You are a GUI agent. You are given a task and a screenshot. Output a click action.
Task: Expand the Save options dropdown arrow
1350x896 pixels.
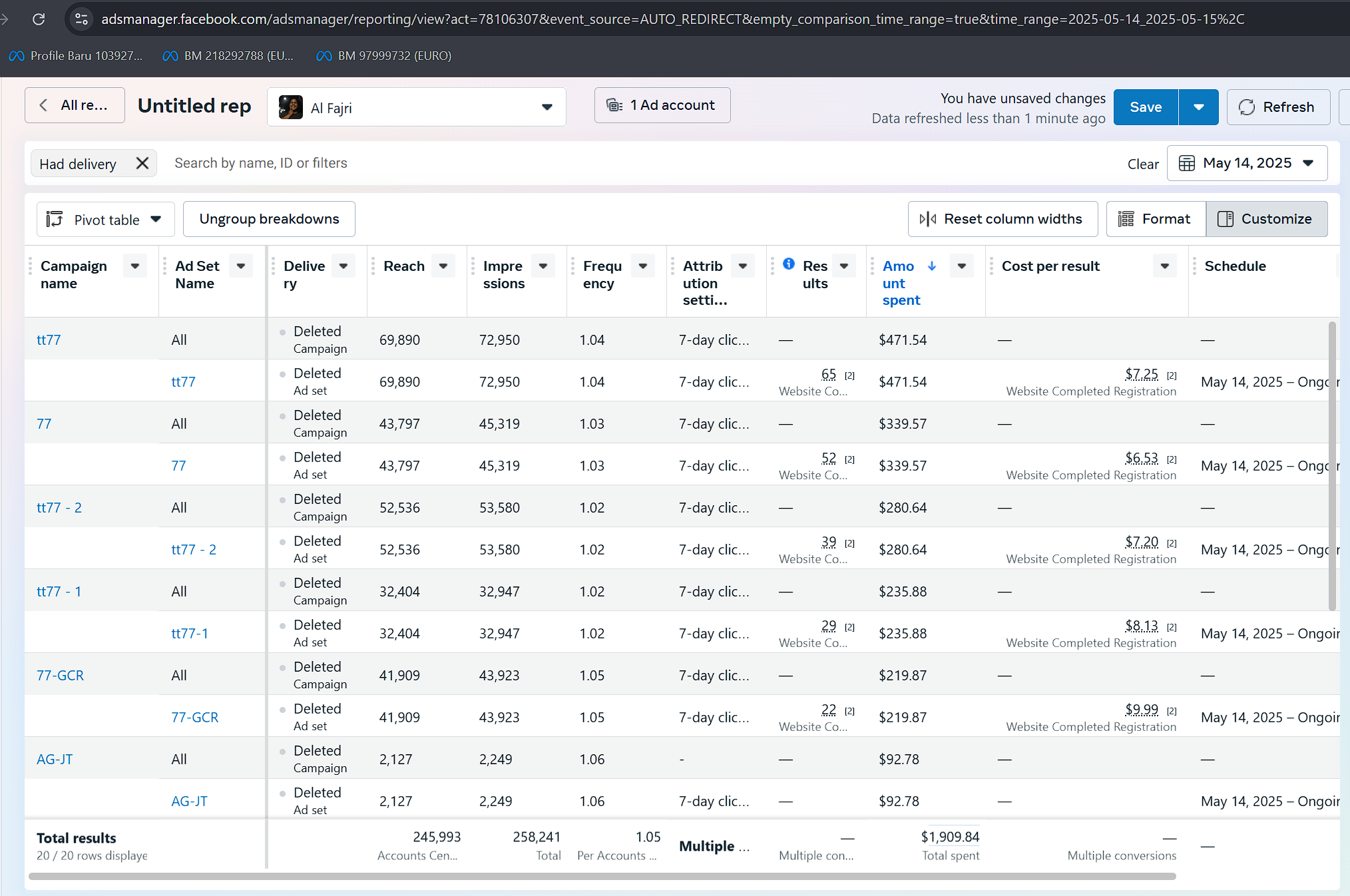(x=1198, y=107)
